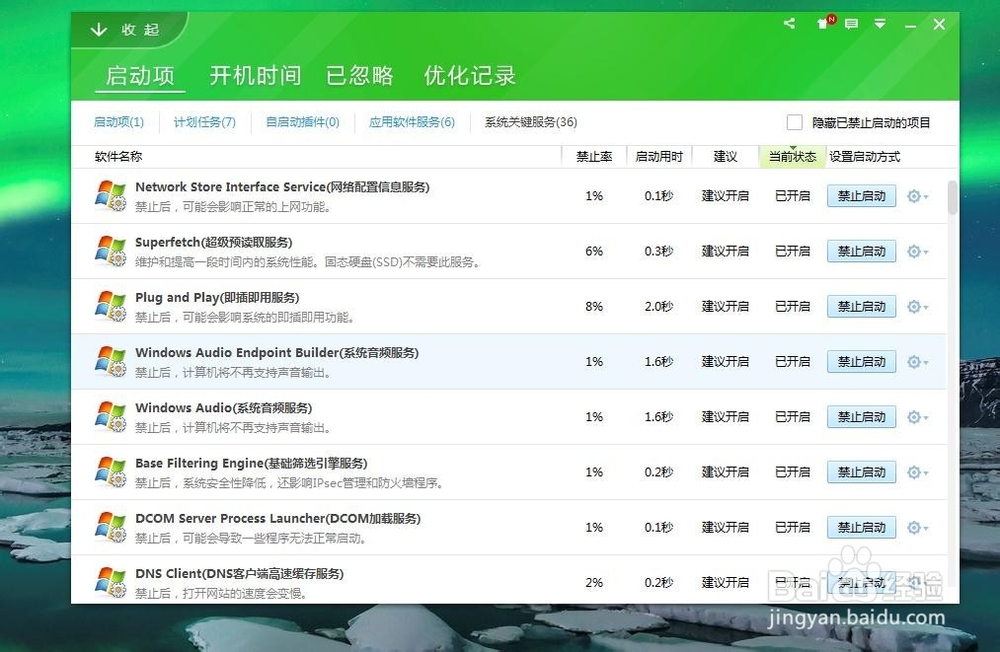This screenshot has height=652, width=1000.
Task: Click the share icon in title bar
Action: [790, 24]
